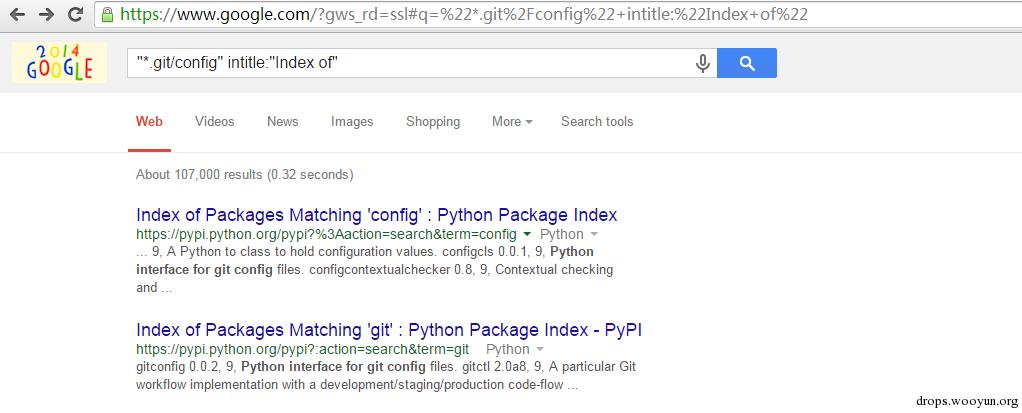Image resolution: width=1022 pixels, height=413 pixels.
Task: Expand green arrow beside first result URL
Action: click(527, 235)
